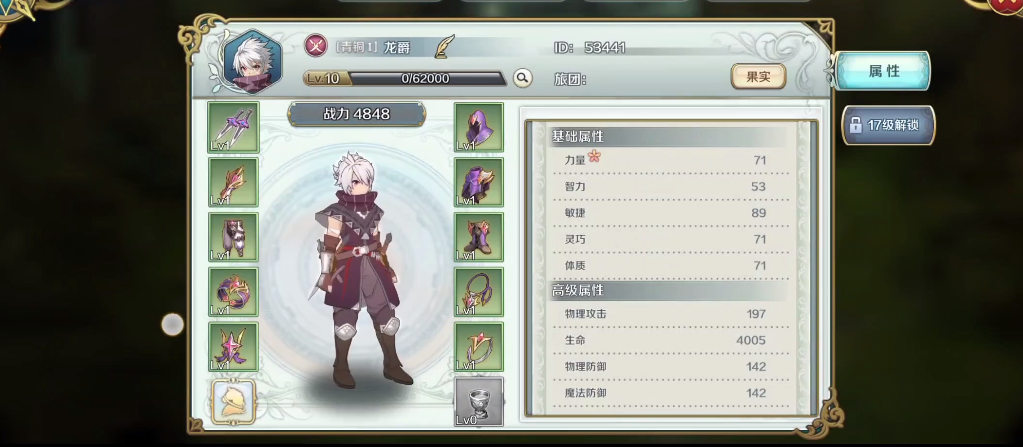Open the character avatar portrait
1023x447 pixels.
tap(252, 62)
